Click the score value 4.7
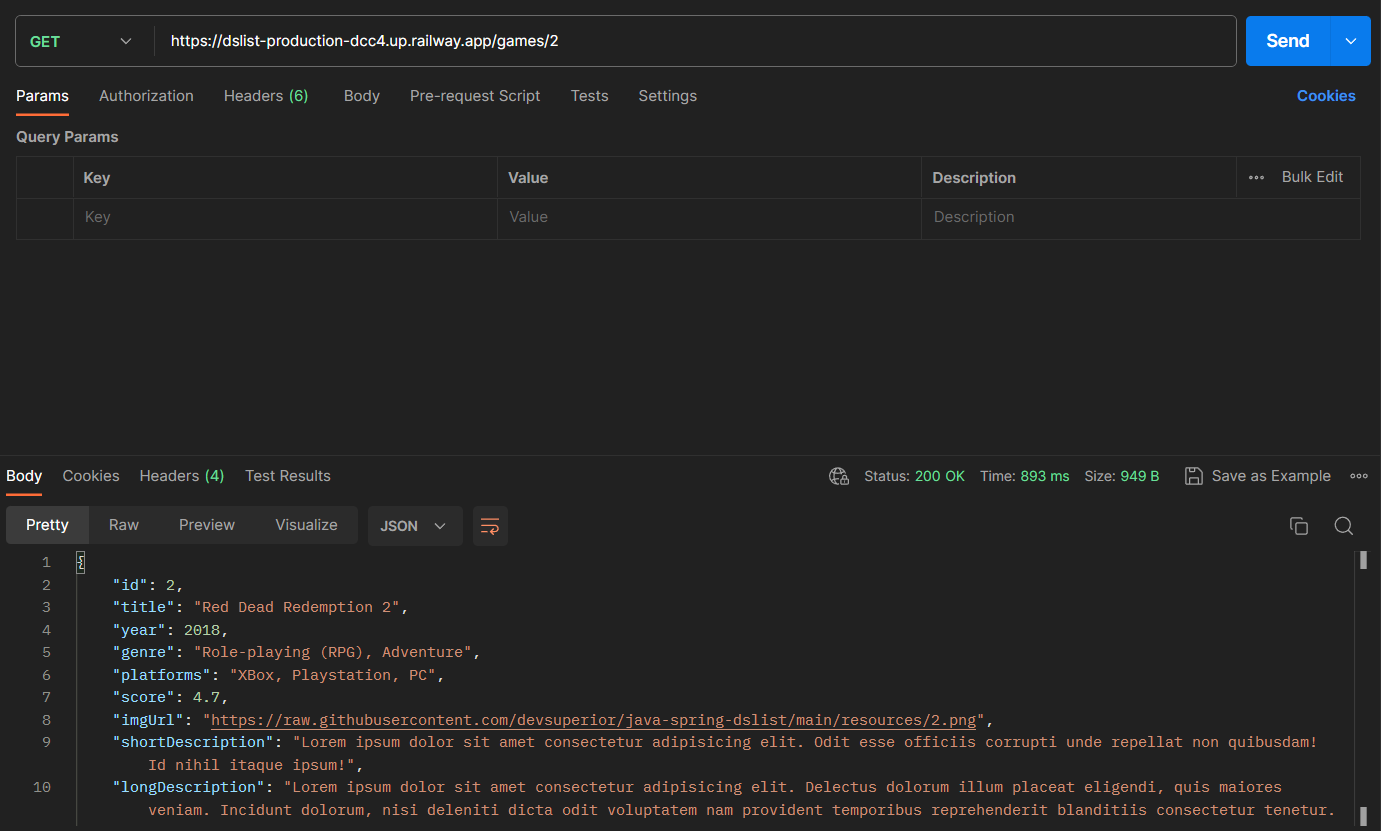 [206, 697]
